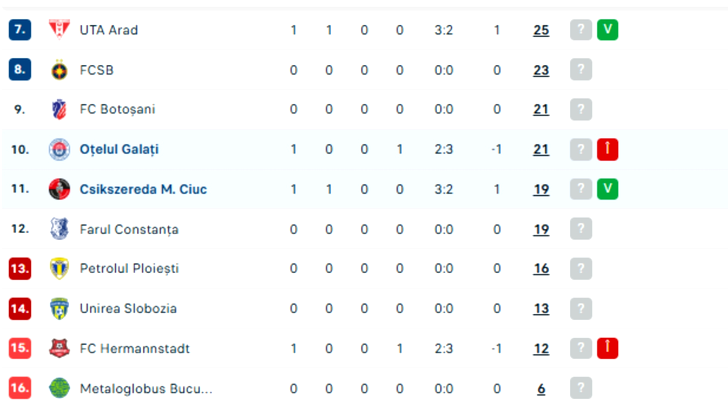Click the UTA Arad club crest
The width and height of the screenshot is (728, 409).
(x=60, y=30)
